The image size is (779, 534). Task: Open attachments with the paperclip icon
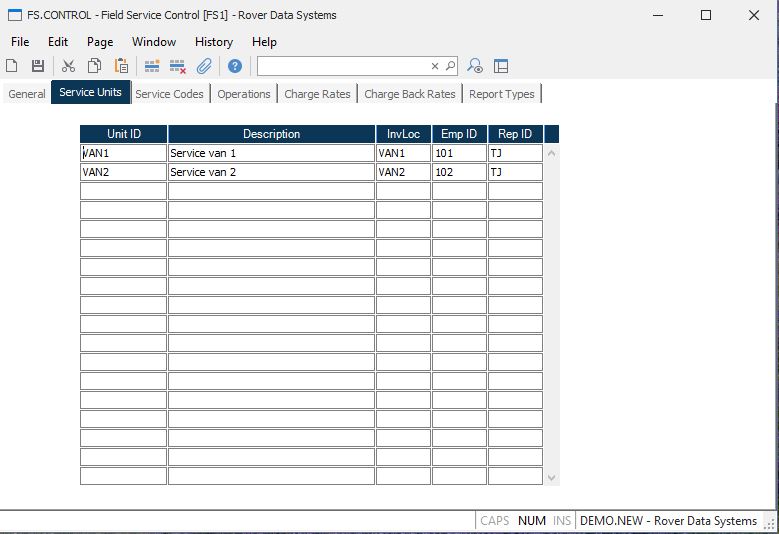tap(204, 66)
